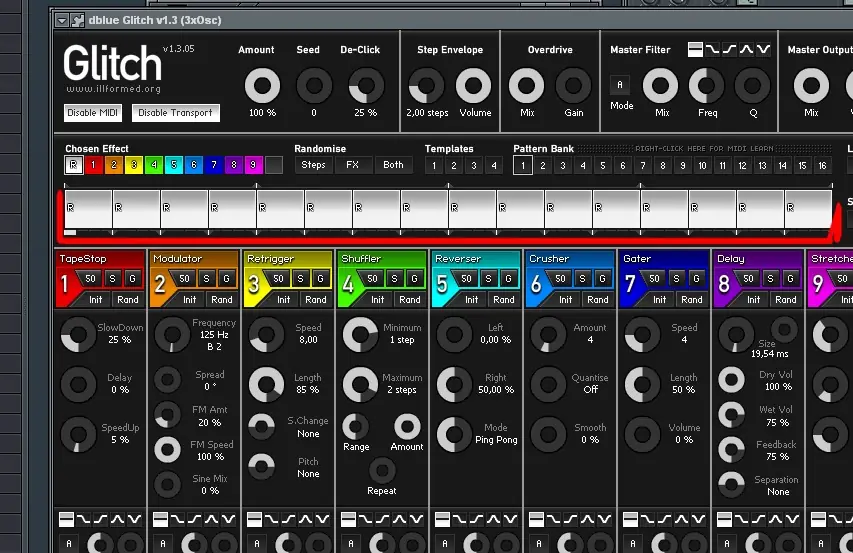
Task: Click Init on the Modulator module
Action: click(x=189, y=299)
